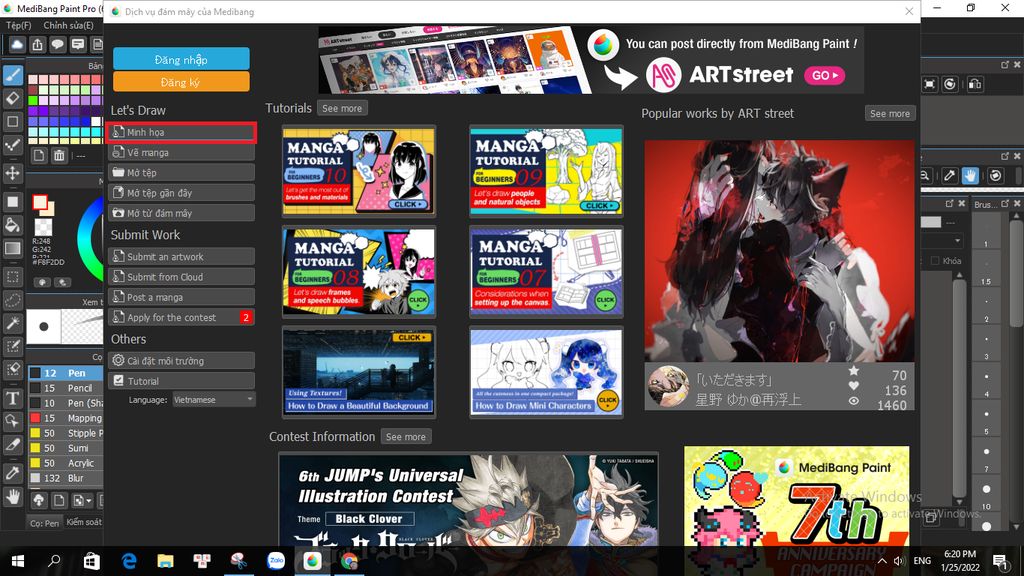Select the Hand tool in left toolbar
This screenshot has width=1024, height=576.
coord(13,497)
